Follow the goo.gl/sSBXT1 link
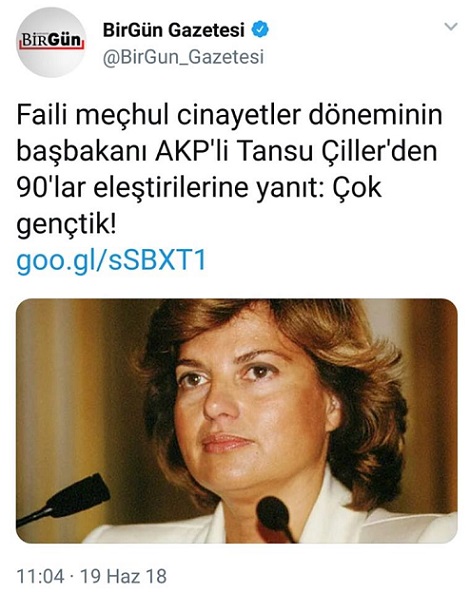470x593 pixels. (112, 261)
